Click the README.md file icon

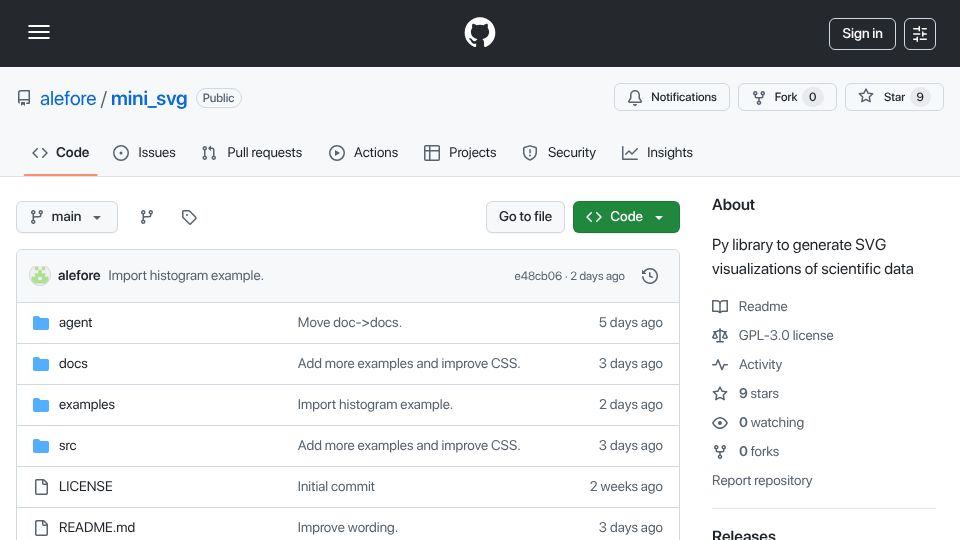[x=41, y=528]
